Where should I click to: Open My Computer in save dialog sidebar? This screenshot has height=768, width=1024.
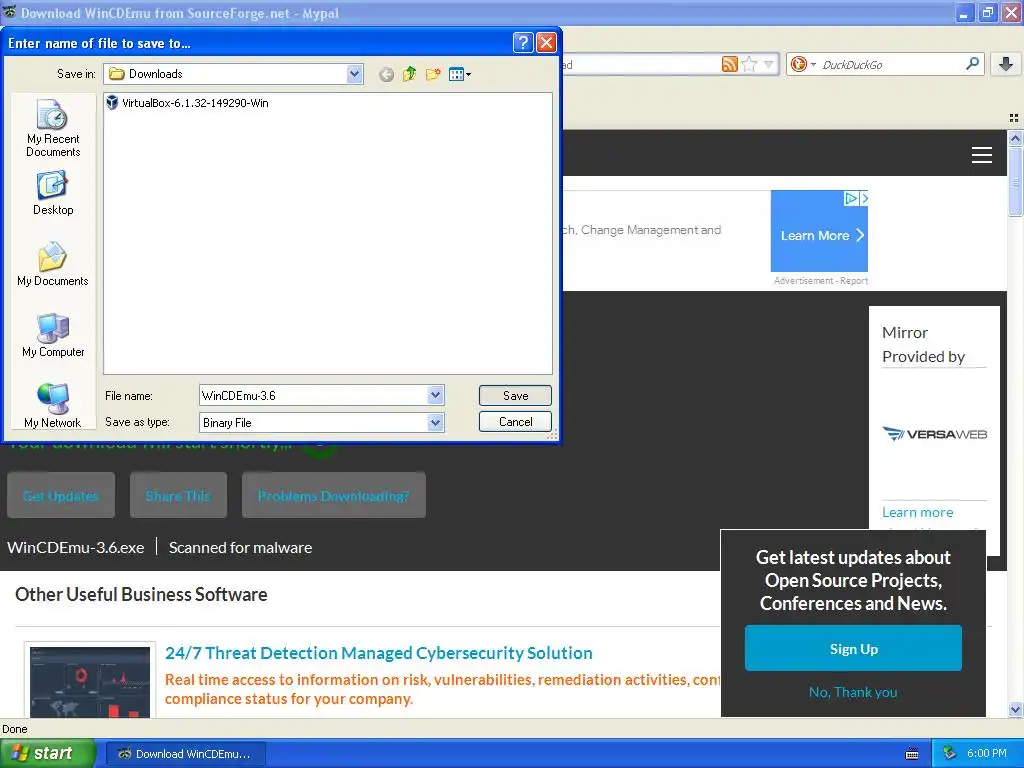(53, 335)
